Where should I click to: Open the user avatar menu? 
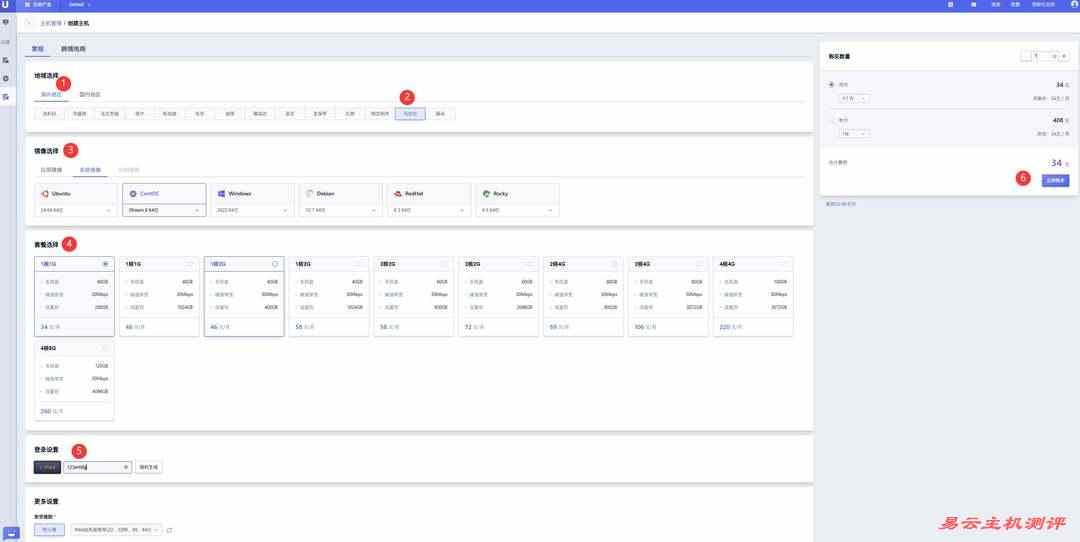pos(1074,5)
